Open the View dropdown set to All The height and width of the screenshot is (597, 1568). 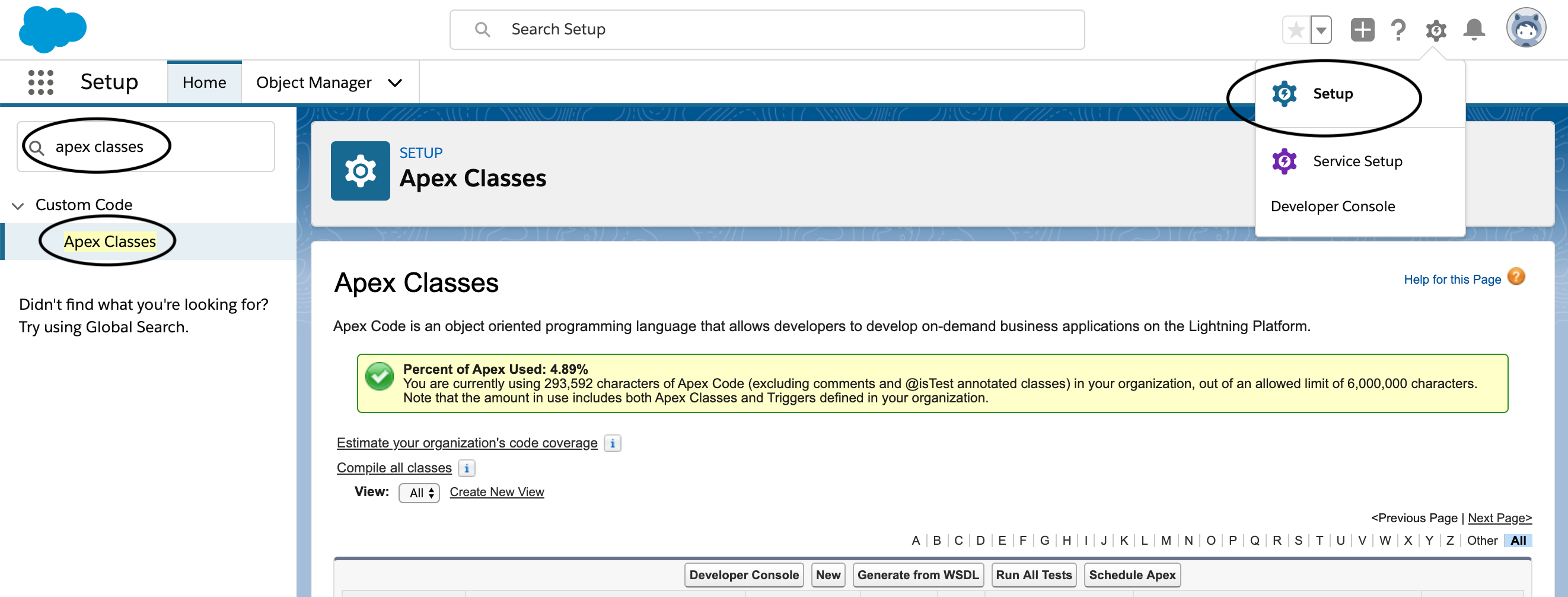point(419,493)
